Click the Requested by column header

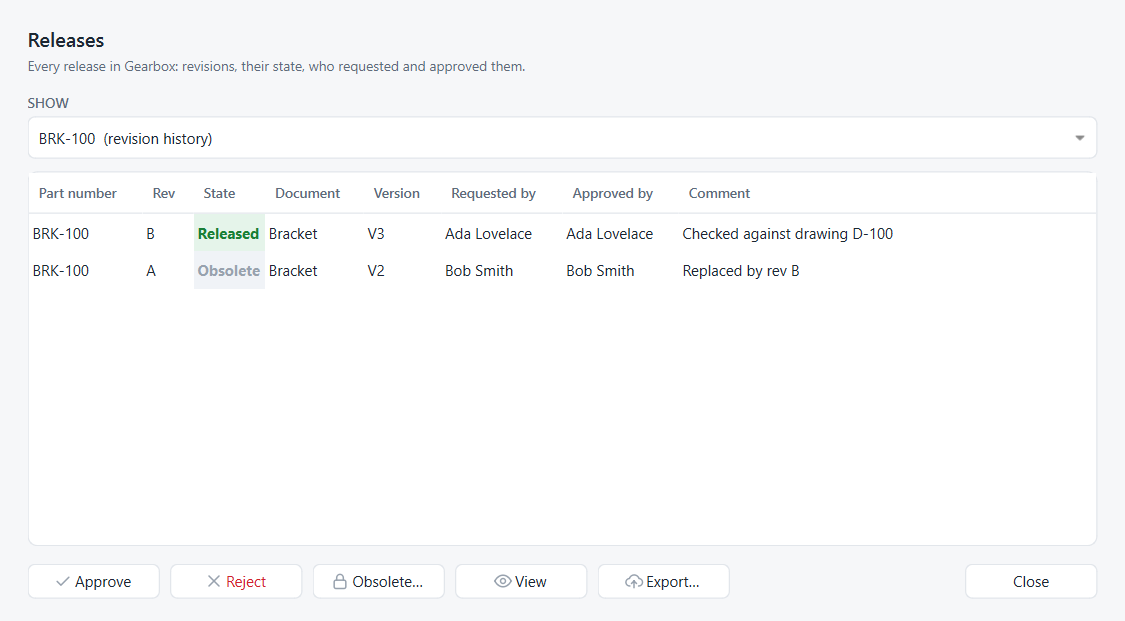click(494, 194)
